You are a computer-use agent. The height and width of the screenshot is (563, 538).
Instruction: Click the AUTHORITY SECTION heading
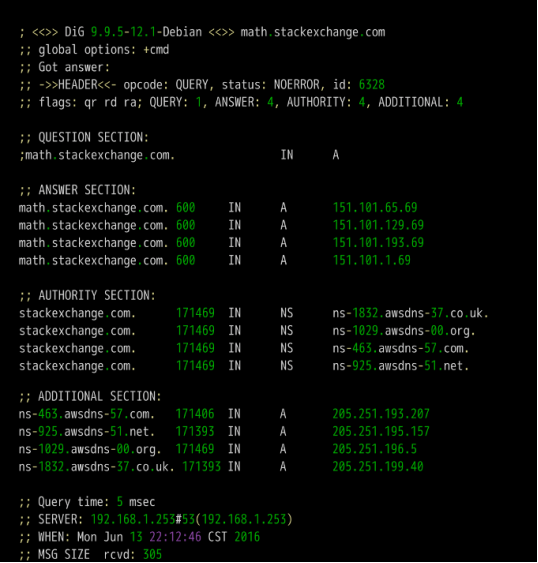tap(97, 296)
